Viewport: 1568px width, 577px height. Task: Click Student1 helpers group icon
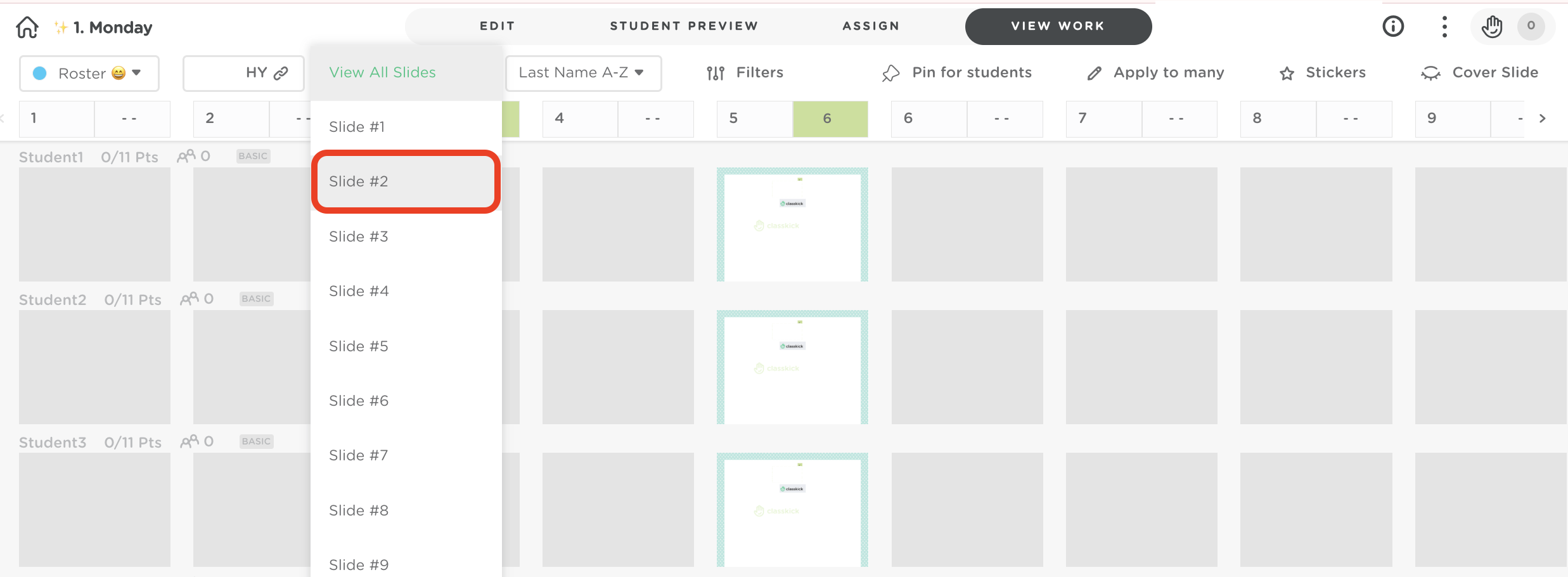click(x=186, y=156)
